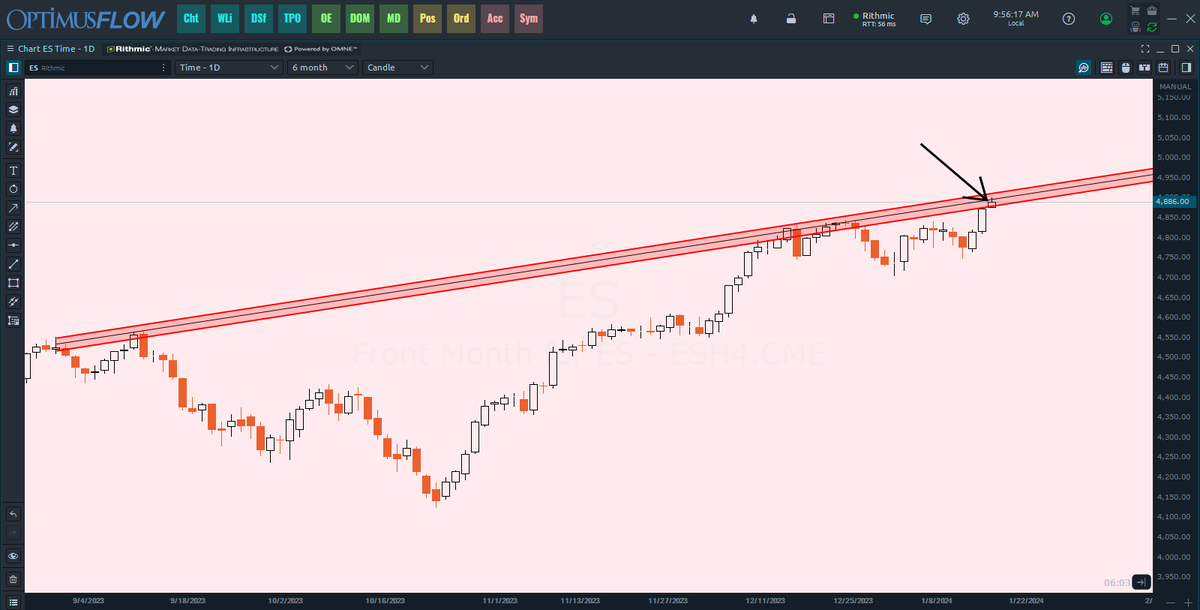1200x610 pixels.
Task: Activate the Ellipse drawing tool
Action: coord(12,189)
